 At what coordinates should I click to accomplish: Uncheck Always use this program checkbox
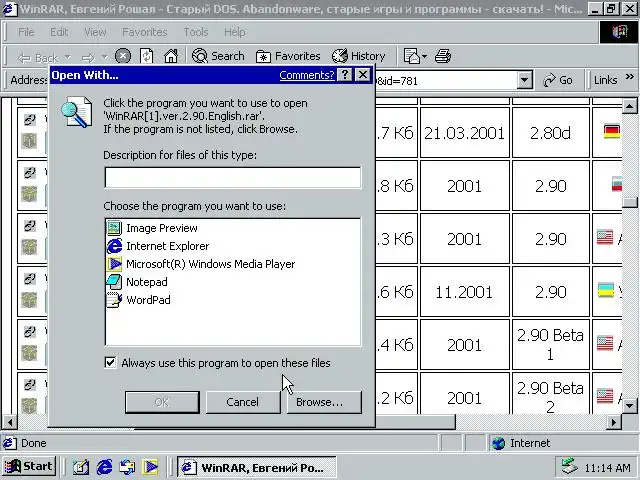pyautogui.click(x=110, y=362)
